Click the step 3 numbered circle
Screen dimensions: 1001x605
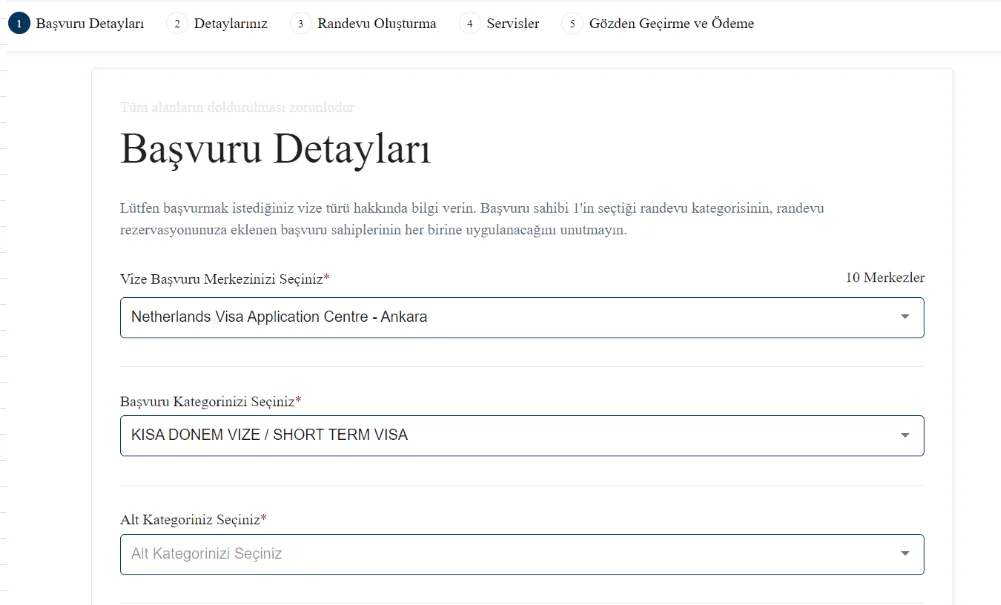pyautogui.click(x=299, y=22)
